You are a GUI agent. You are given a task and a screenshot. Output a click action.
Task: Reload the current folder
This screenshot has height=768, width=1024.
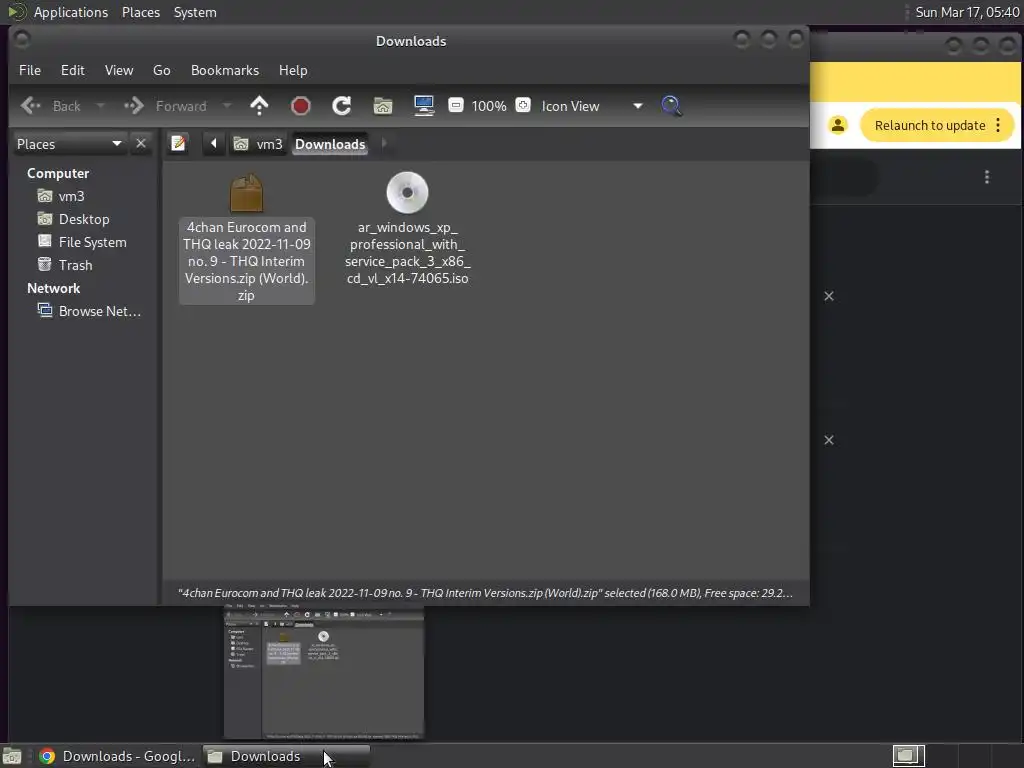coord(342,106)
